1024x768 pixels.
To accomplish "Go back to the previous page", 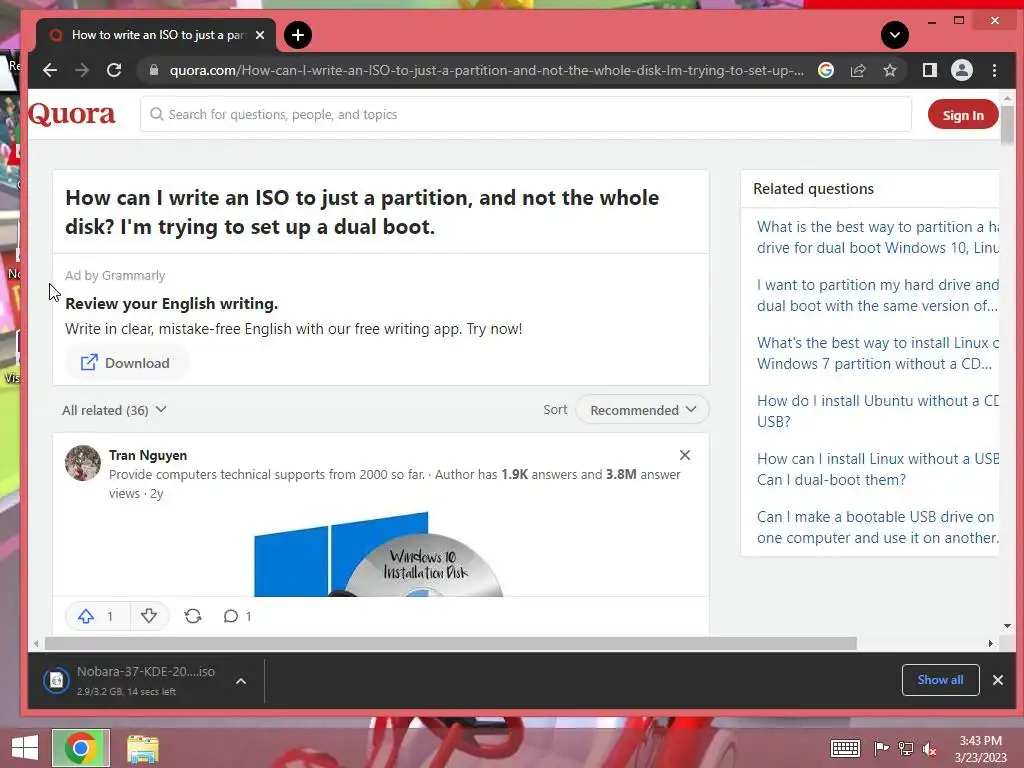I will 50,71.
